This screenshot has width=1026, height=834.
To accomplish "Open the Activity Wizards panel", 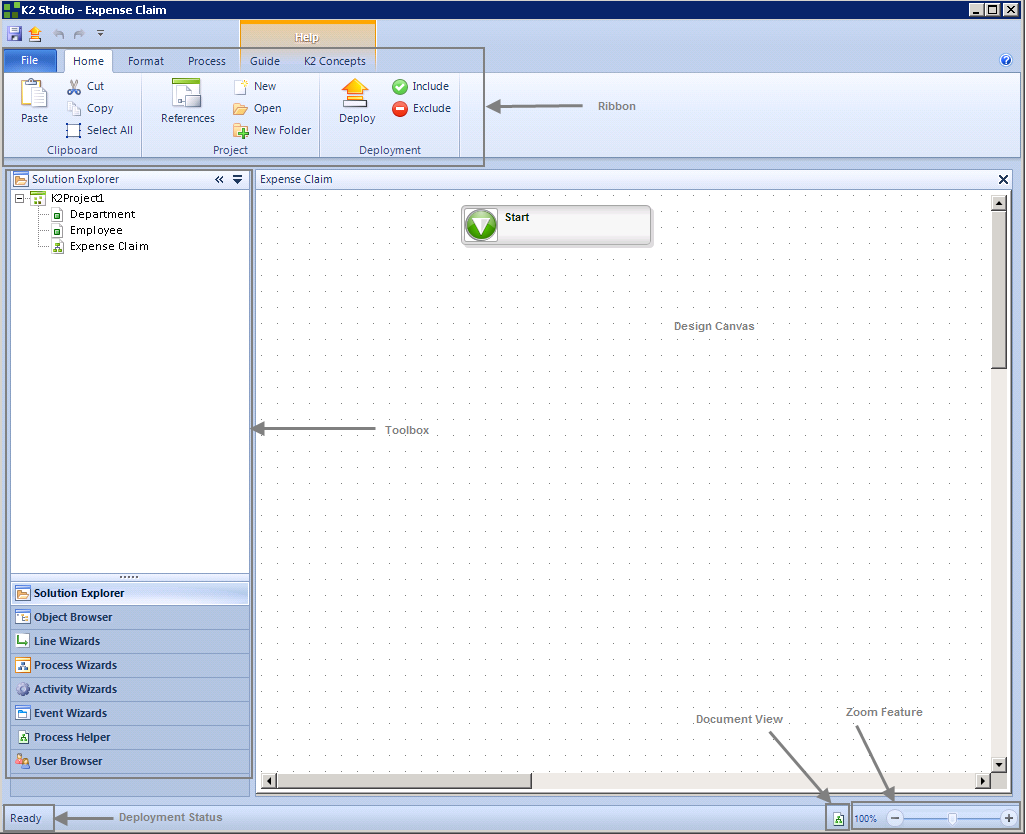I will [x=130, y=689].
